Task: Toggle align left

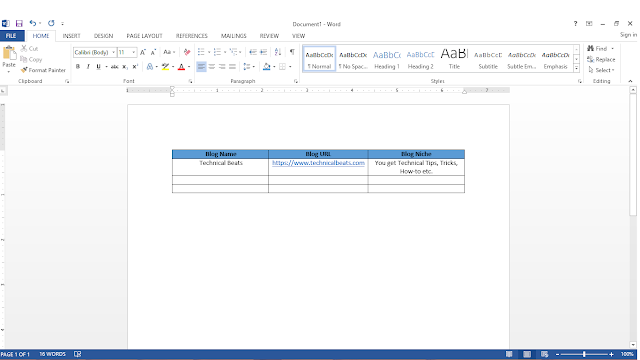Action: pyautogui.click(x=201, y=67)
